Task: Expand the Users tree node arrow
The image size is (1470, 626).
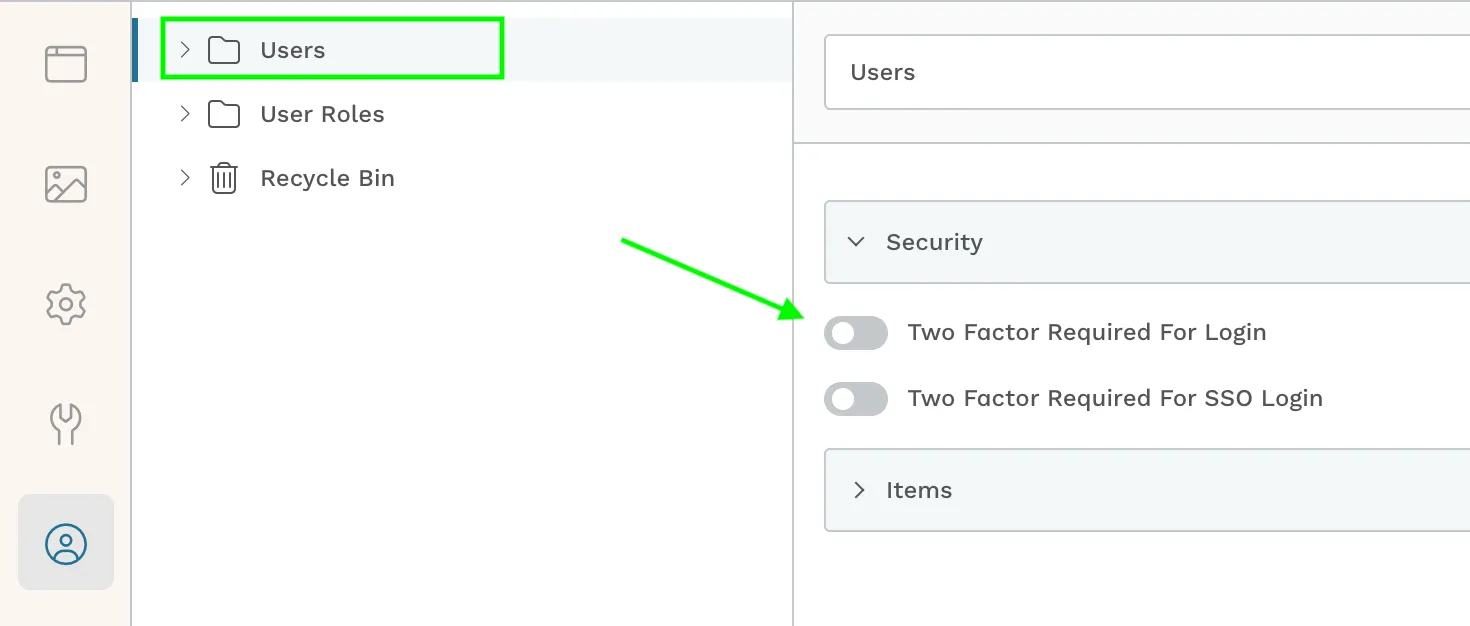Action: 185,49
